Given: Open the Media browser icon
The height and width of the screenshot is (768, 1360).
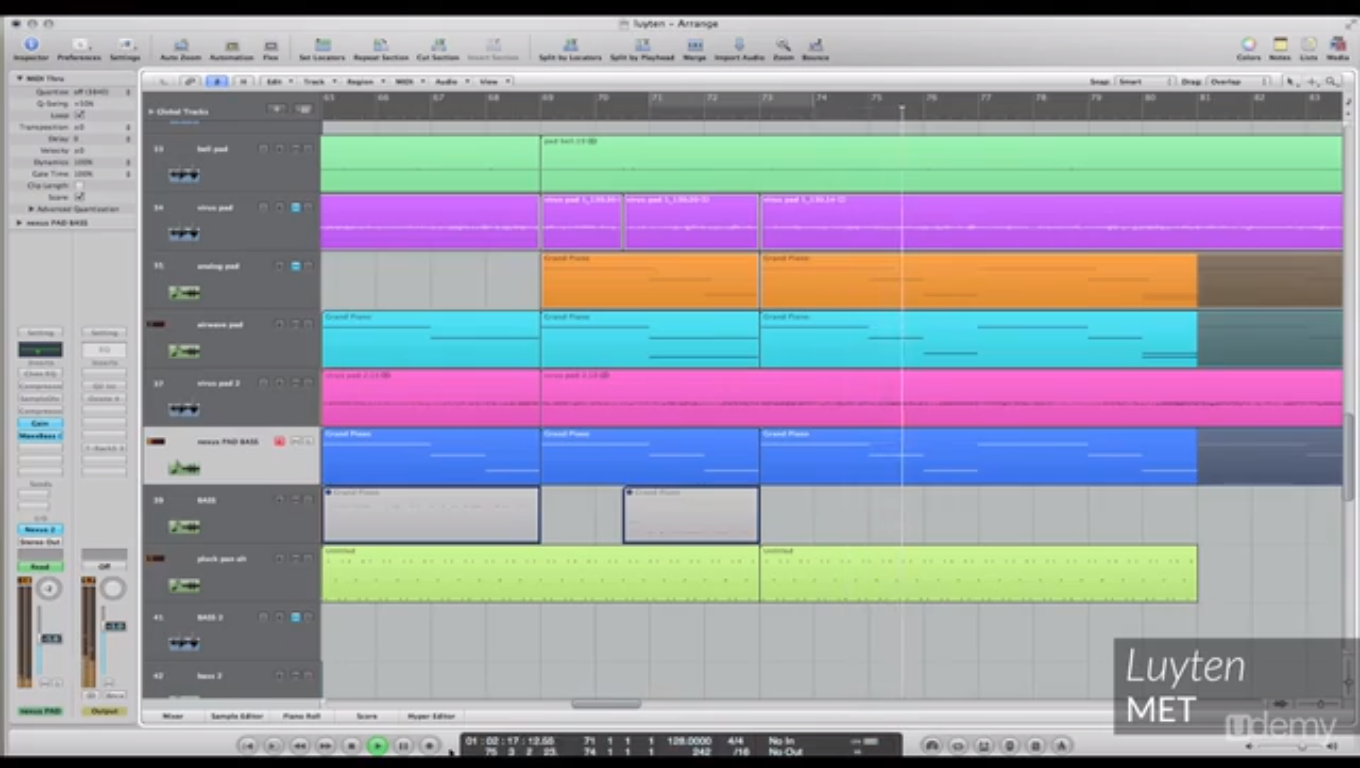Looking at the screenshot, I should (1337, 45).
